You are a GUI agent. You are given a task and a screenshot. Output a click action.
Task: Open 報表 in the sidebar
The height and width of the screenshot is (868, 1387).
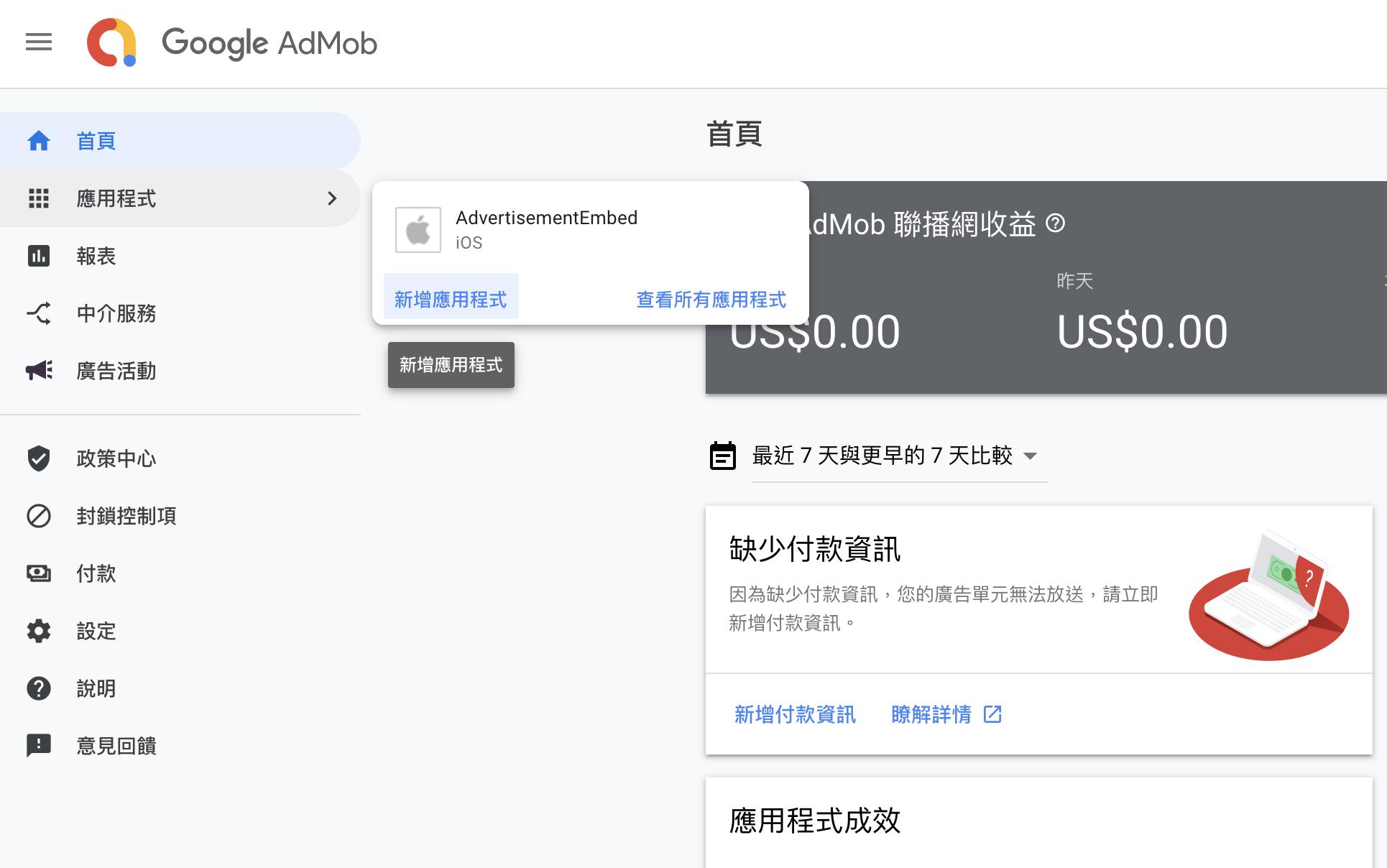[x=180, y=256]
